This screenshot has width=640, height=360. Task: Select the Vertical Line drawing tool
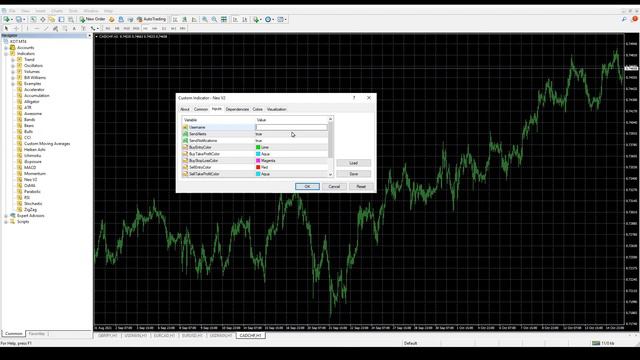[27, 29]
